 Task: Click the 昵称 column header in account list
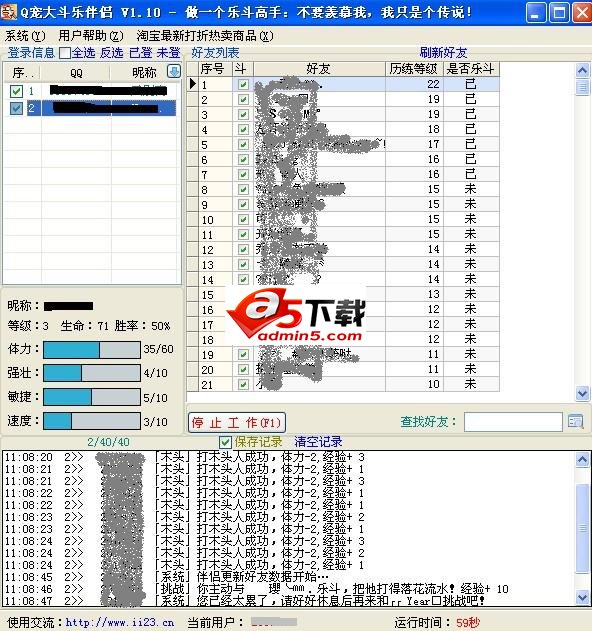(x=144, y=73)
